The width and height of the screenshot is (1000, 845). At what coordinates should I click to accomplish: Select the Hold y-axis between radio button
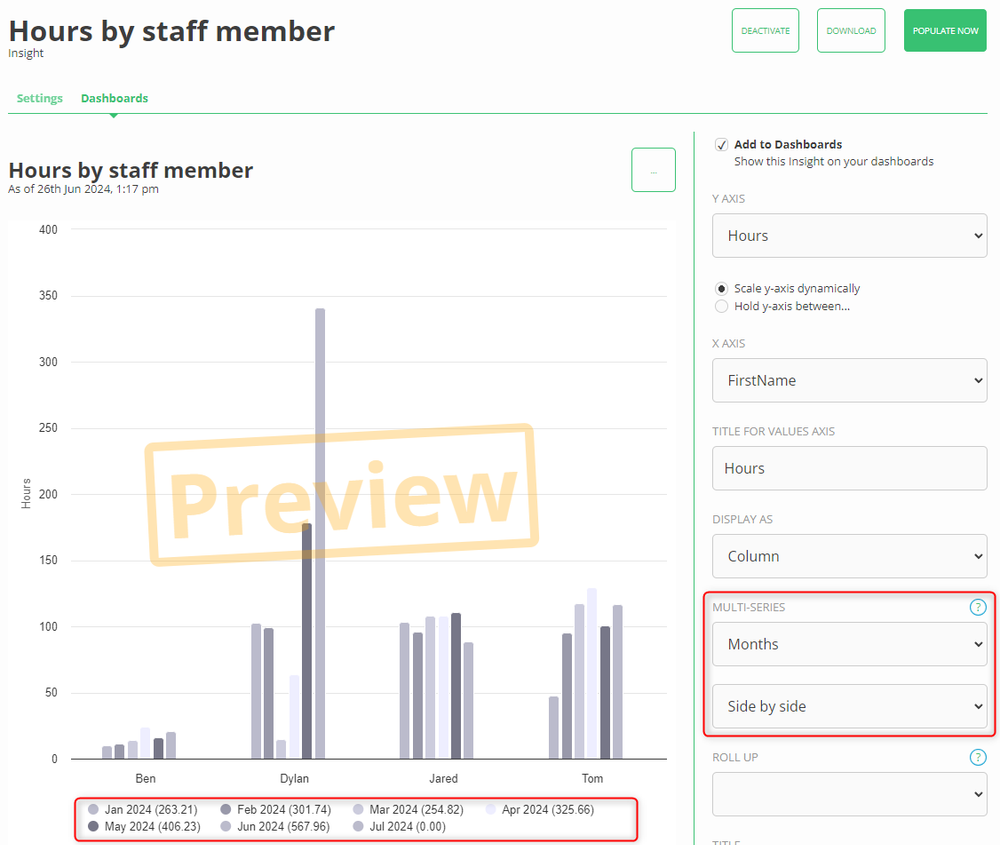pos(721,306)
